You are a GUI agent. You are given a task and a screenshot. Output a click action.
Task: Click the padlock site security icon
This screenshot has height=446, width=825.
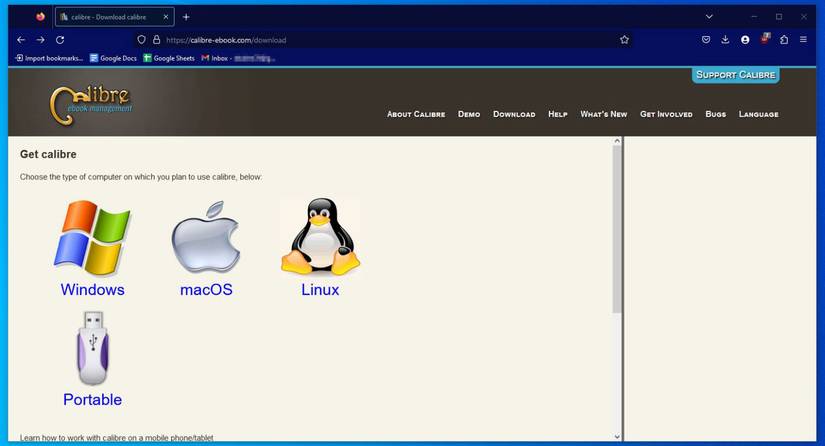[156, 39]
